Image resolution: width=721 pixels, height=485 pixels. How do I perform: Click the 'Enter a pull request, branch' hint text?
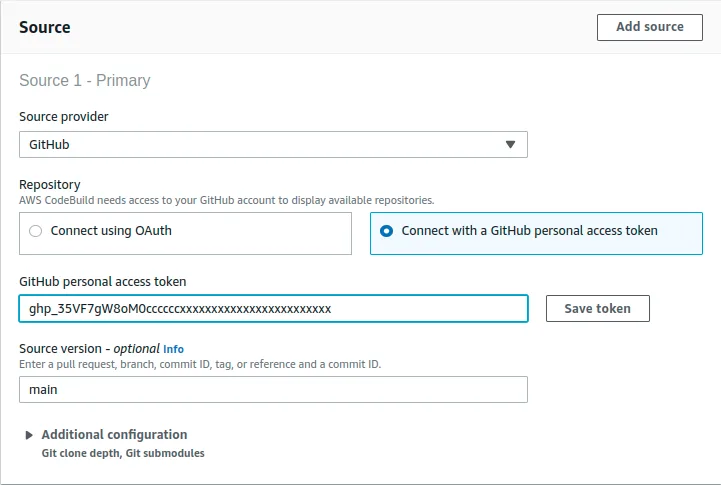coord(200,365)
